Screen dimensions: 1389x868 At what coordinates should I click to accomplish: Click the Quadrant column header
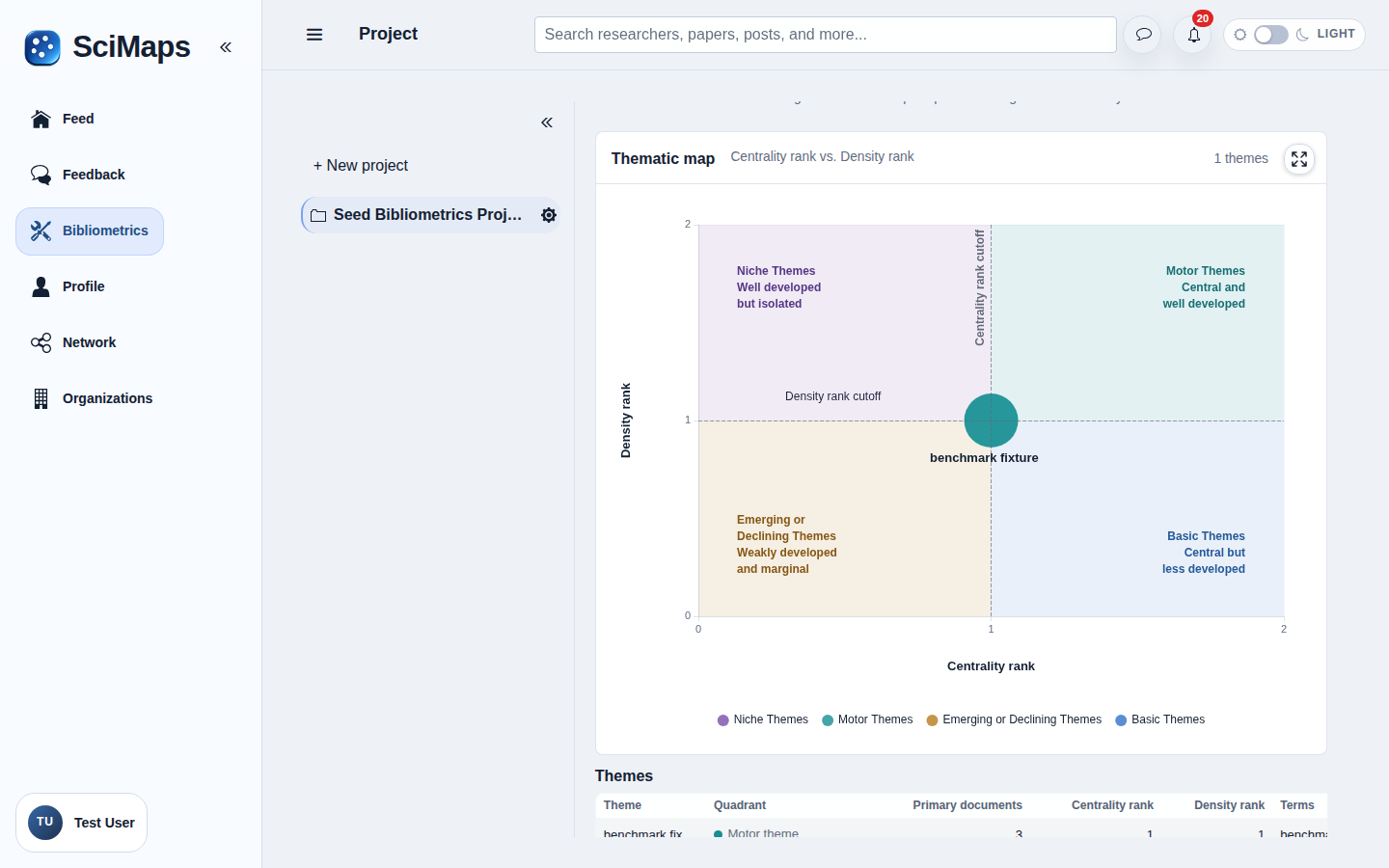coord(740,805)
